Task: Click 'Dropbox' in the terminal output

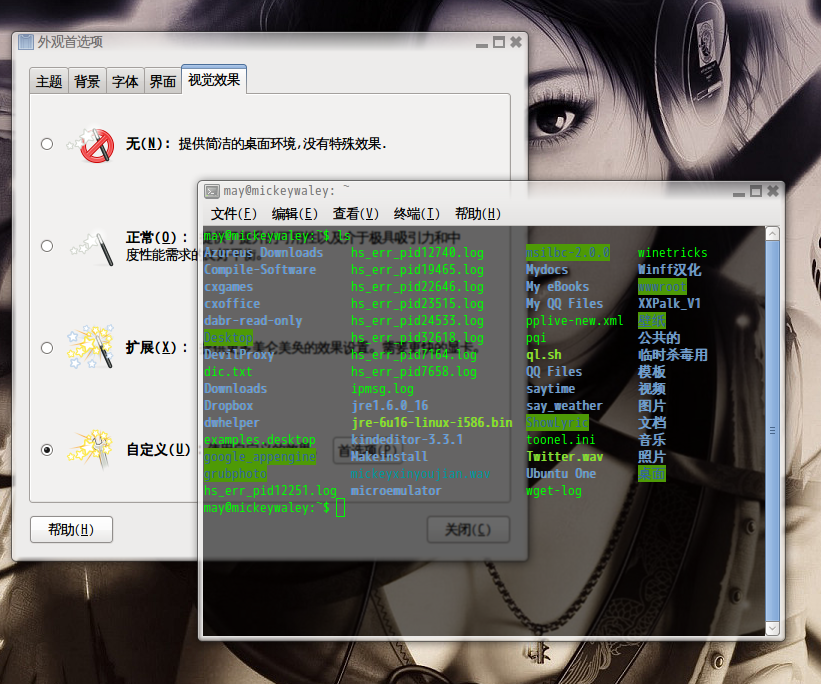Action: [229, 406]
